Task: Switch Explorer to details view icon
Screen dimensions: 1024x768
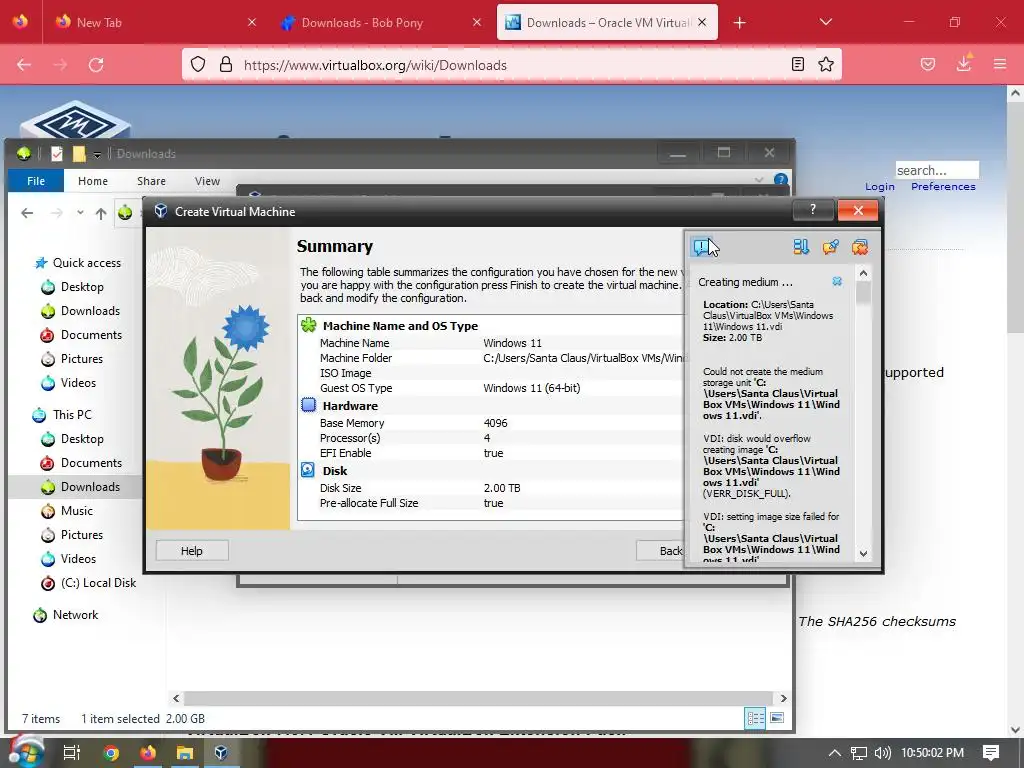Action: (x=756, y=718)
